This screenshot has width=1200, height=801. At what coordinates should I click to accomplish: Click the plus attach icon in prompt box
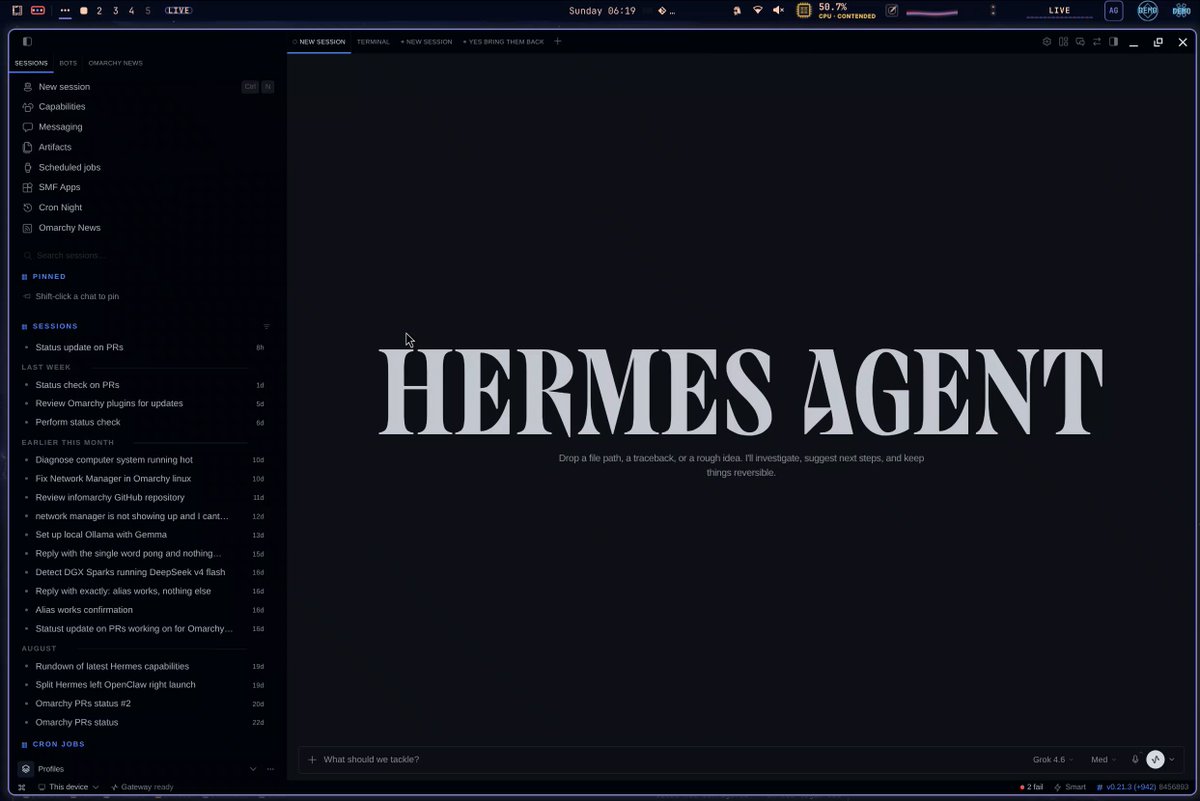(312, 760)
